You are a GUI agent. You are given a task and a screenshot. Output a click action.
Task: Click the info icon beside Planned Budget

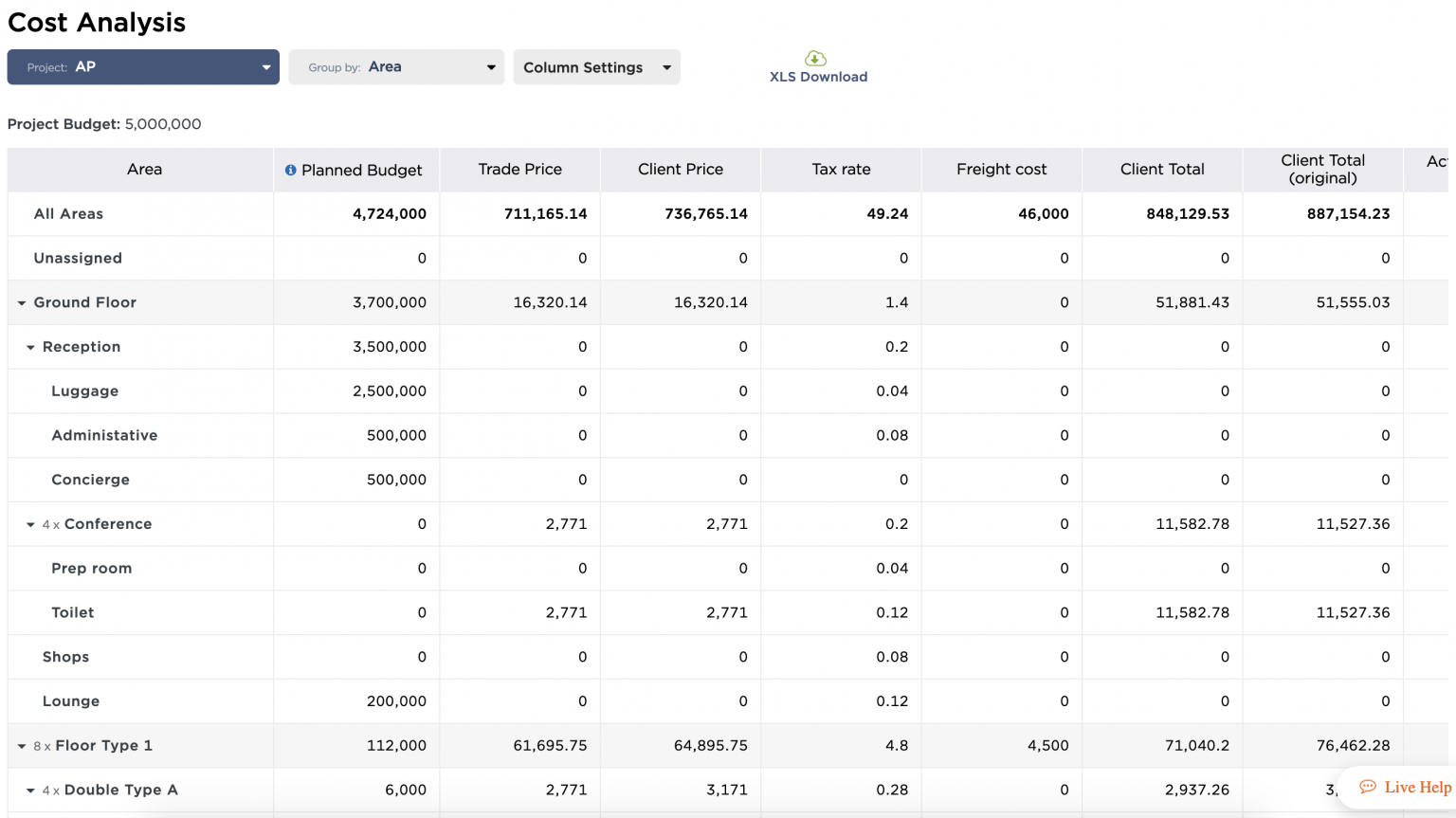click(x=290, y=170)
